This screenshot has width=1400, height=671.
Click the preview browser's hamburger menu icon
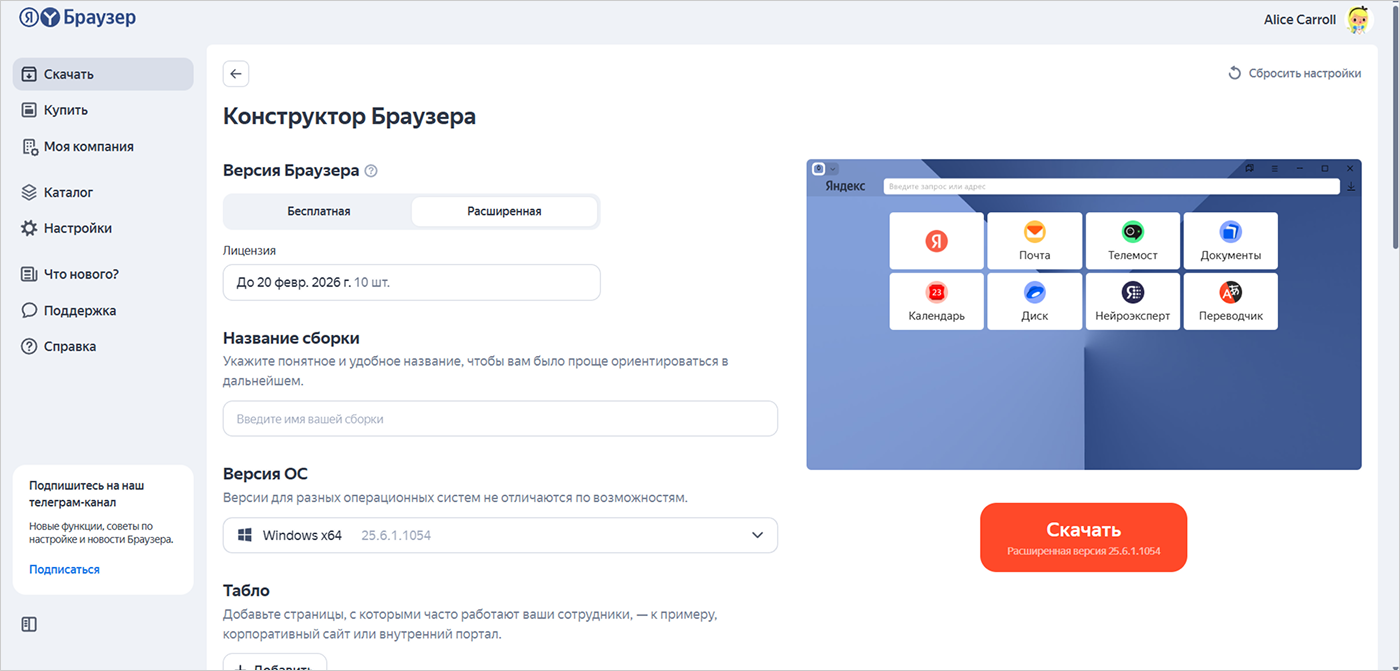pos(1274,168)
